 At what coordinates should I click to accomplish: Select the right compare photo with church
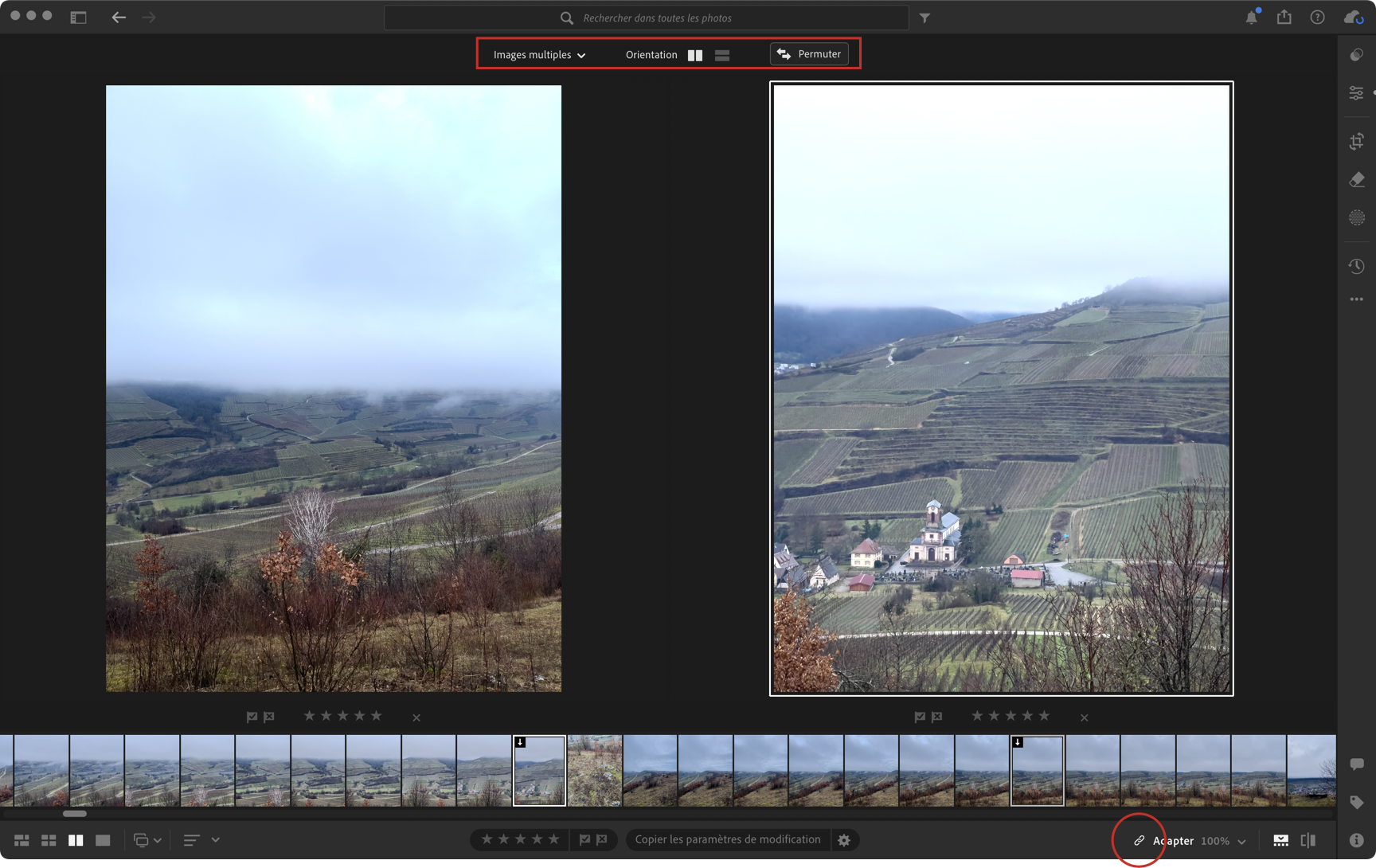(x=1002, y=389)
